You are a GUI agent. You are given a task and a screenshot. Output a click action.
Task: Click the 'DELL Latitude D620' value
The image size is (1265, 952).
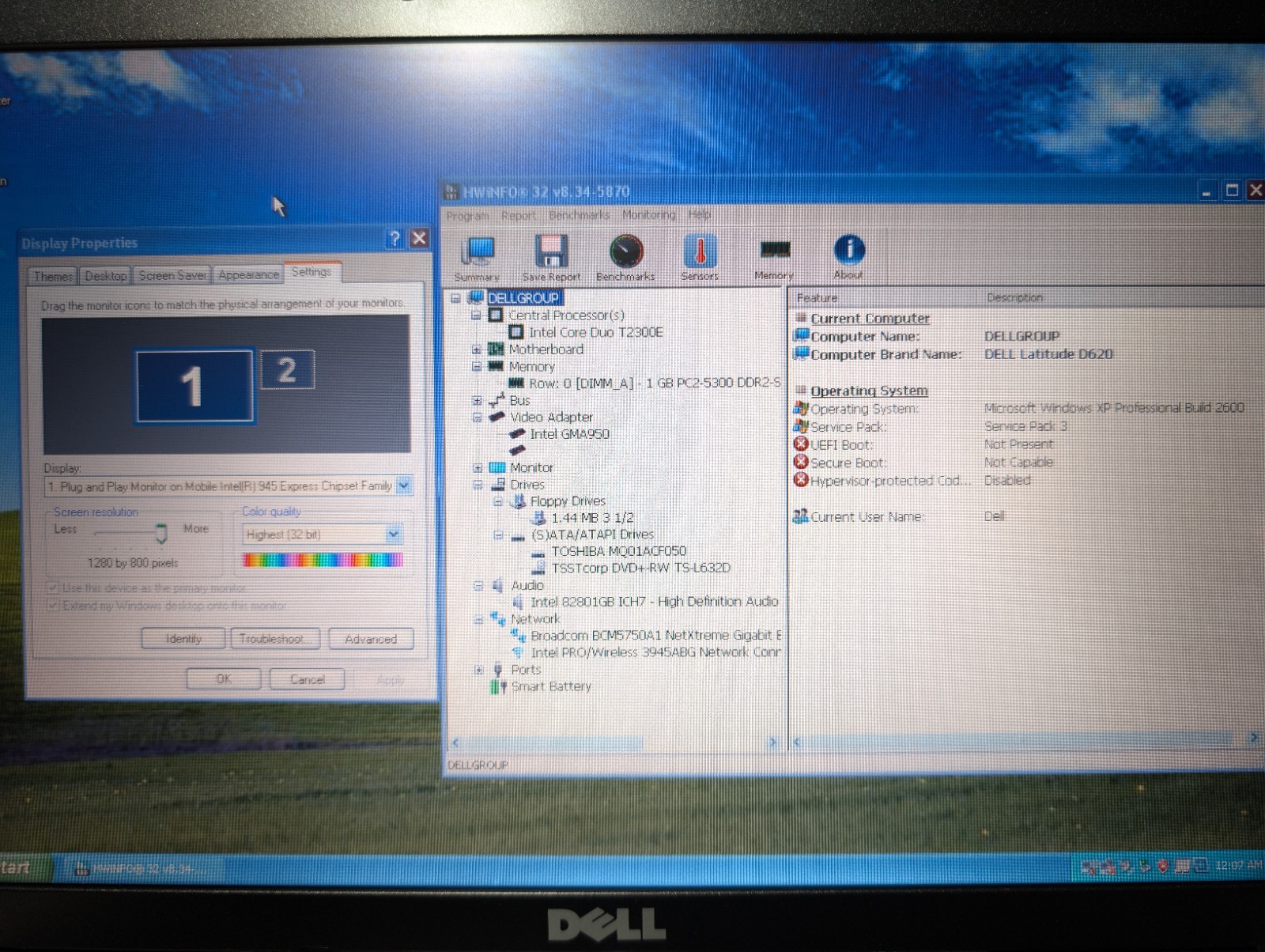1048,354
